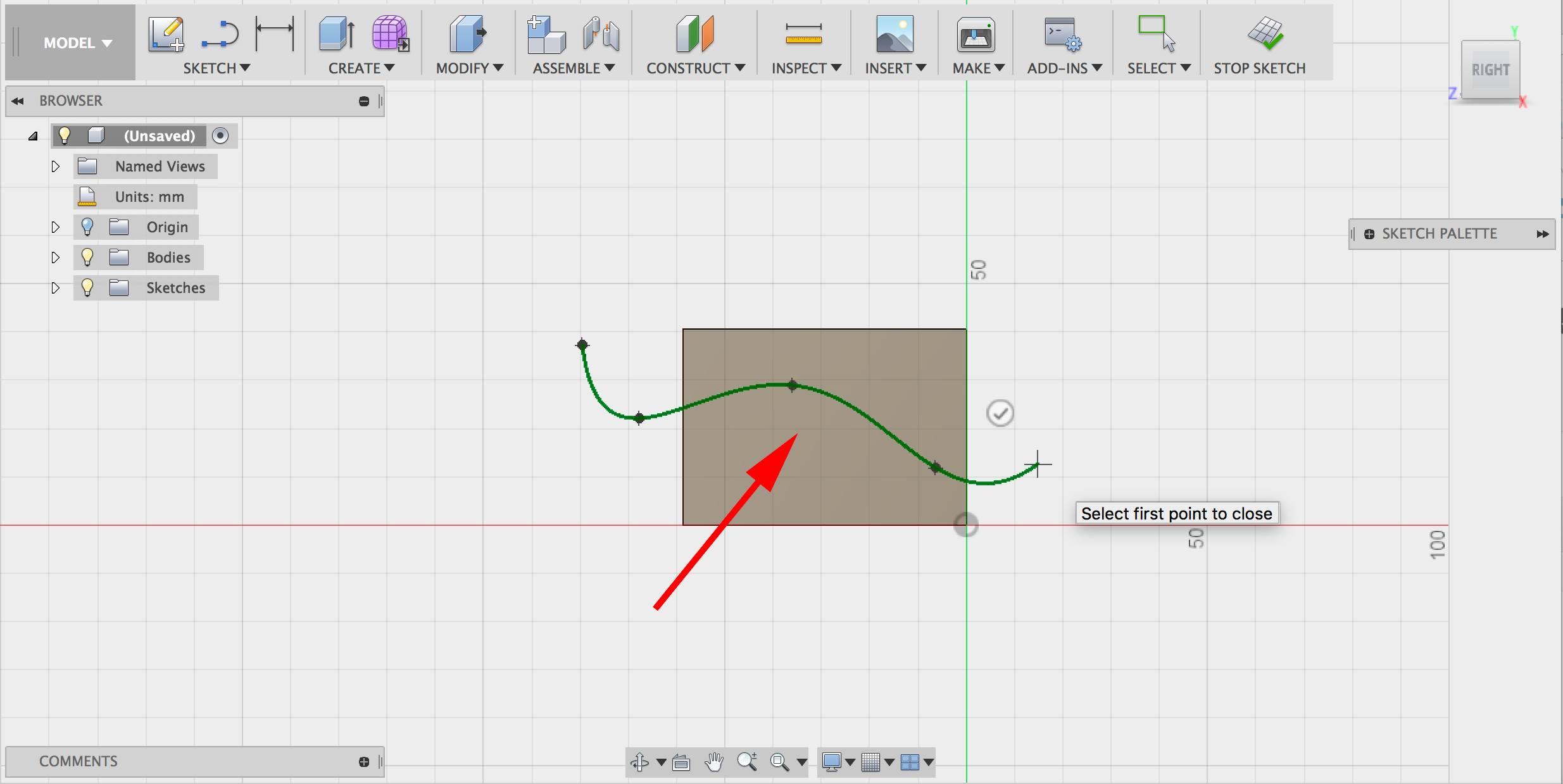1563x784 pixels.
Task: Open Display Settings dropdown arrow
Action: click(x=850, y=762)
